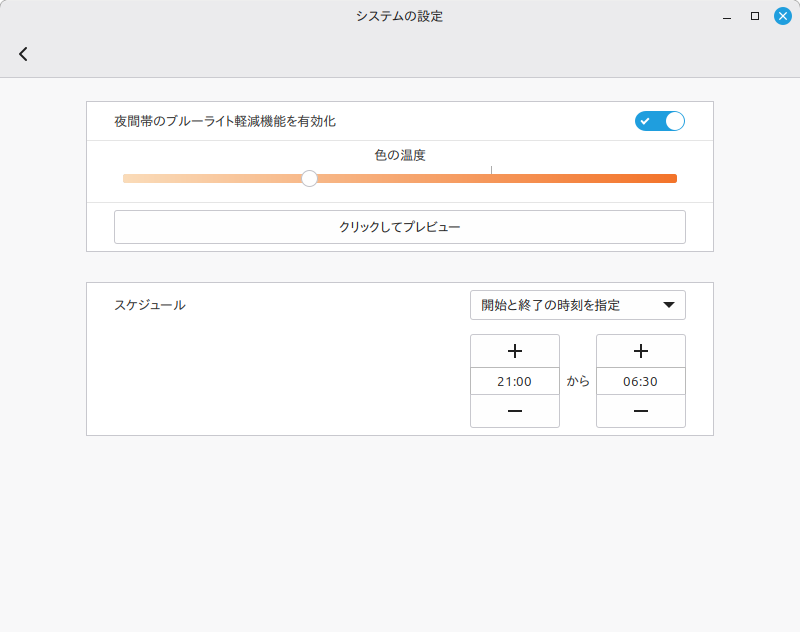The width and height of the screenshot is (800, 632).
Task: Click the plus icon above the 06:30 end time
Action: point(640,350)
